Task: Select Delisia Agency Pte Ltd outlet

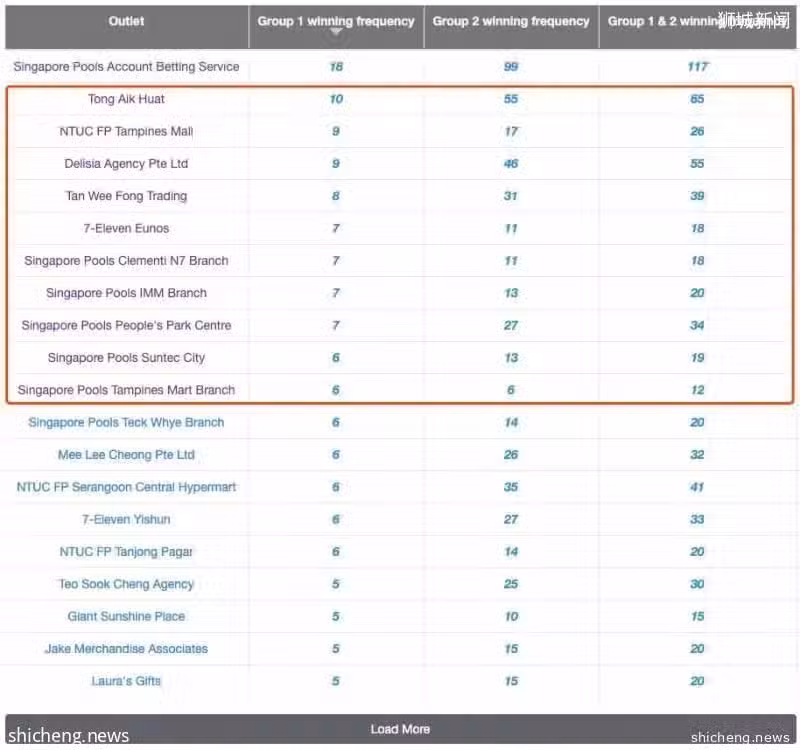Action: 127,164
